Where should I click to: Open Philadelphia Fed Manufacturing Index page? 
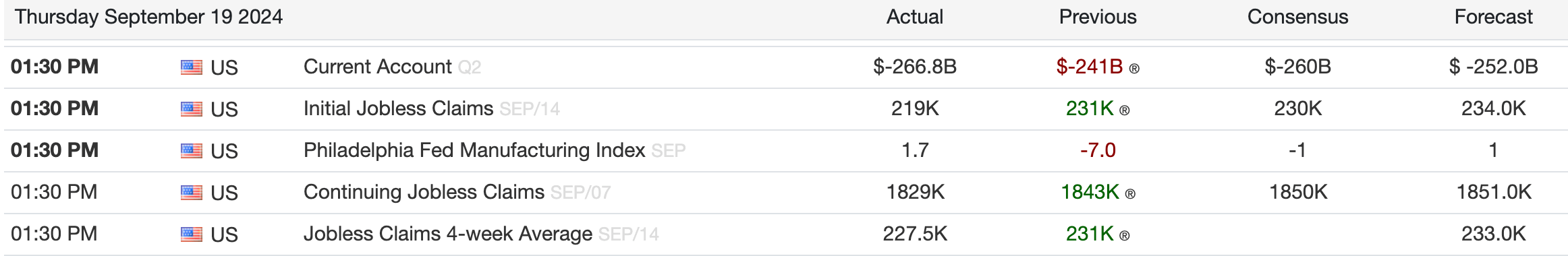(x=474, y=150)
